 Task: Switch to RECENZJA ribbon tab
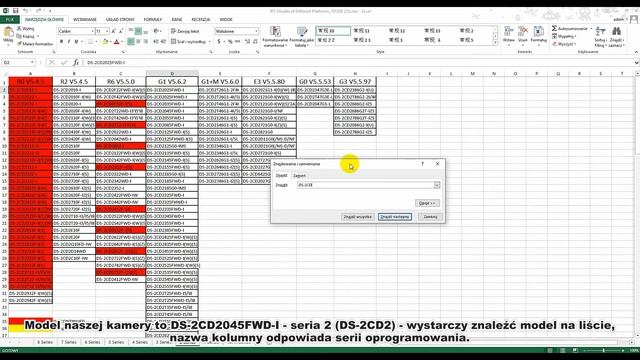click(200, 20)
